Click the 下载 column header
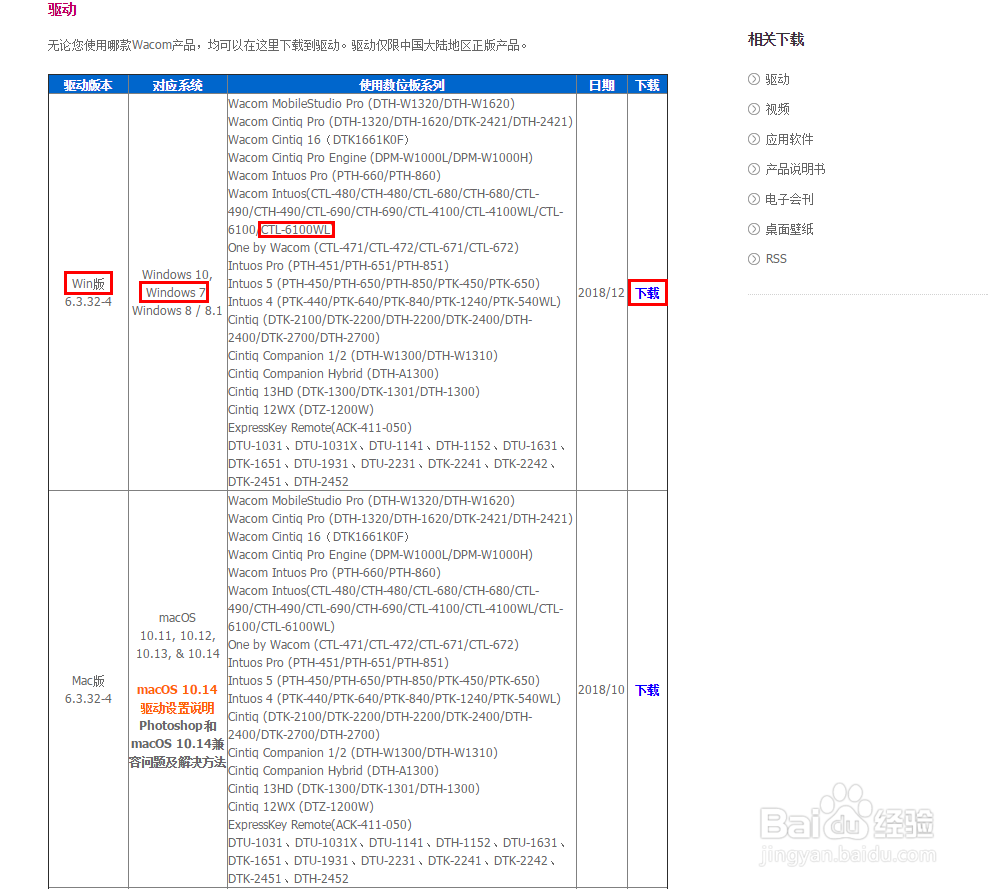The image size is (990, 889). [647, 85]
